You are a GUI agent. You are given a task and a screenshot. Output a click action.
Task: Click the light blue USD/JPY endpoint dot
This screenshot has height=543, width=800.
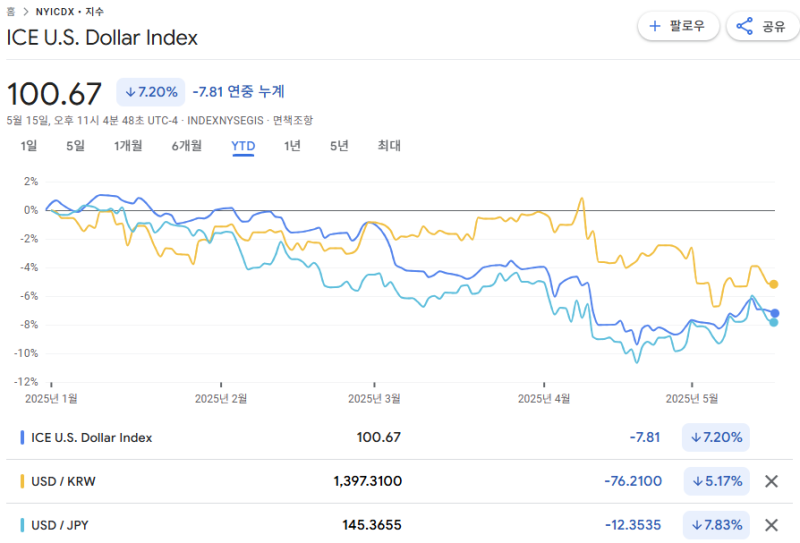click(x=773, y=323)
